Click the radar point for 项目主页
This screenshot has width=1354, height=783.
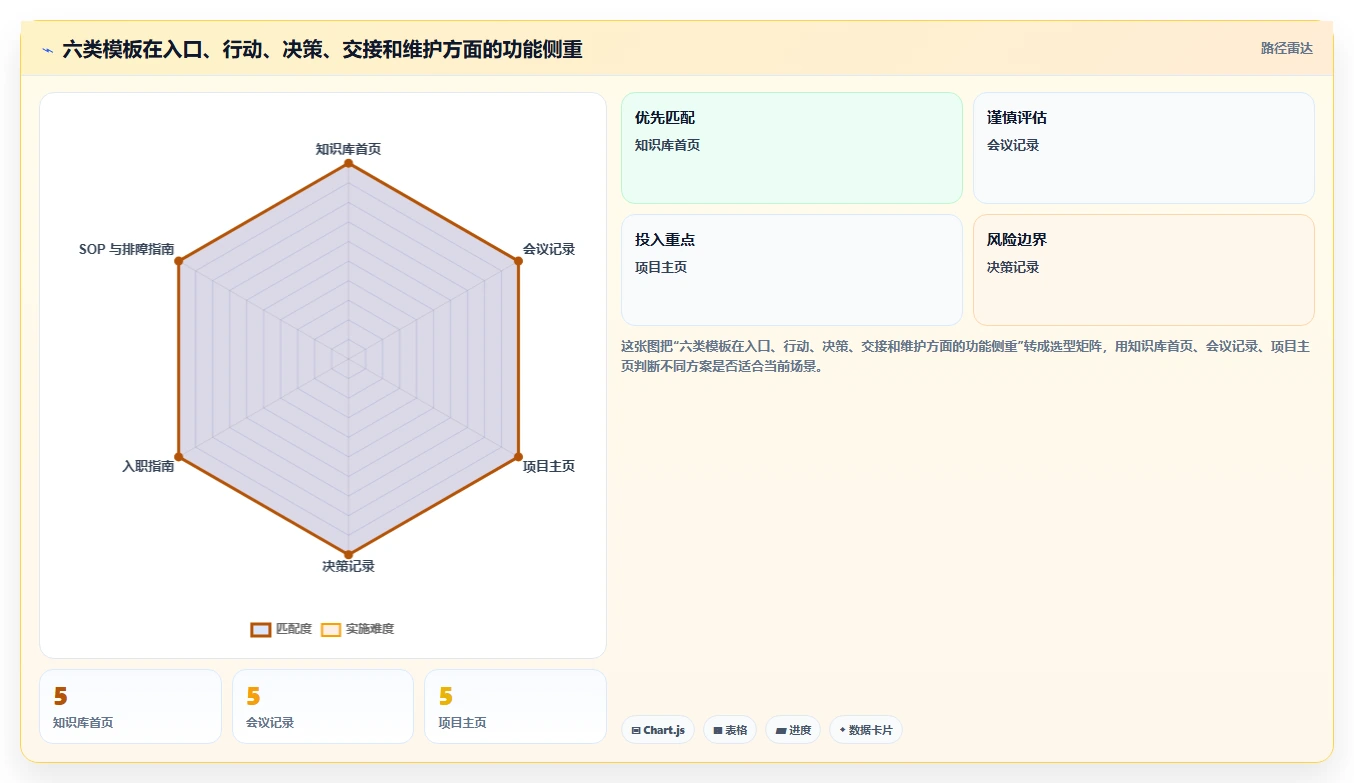tap(518, 457)
